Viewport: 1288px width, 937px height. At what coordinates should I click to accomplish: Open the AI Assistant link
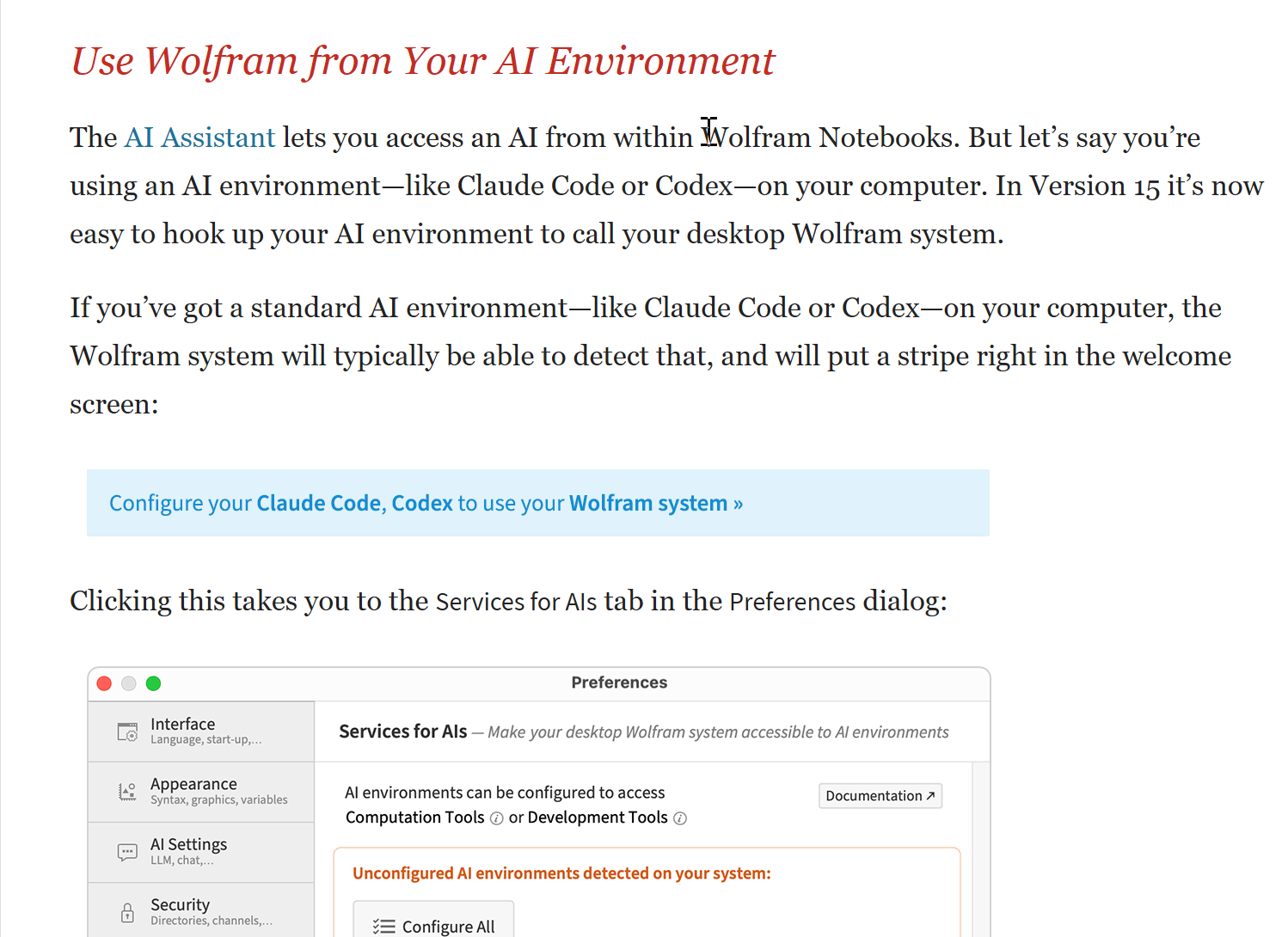[199, 138]
